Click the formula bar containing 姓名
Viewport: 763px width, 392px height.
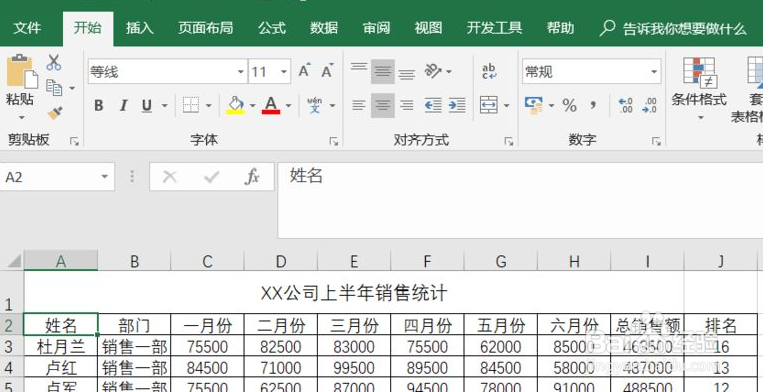point(520,200)
